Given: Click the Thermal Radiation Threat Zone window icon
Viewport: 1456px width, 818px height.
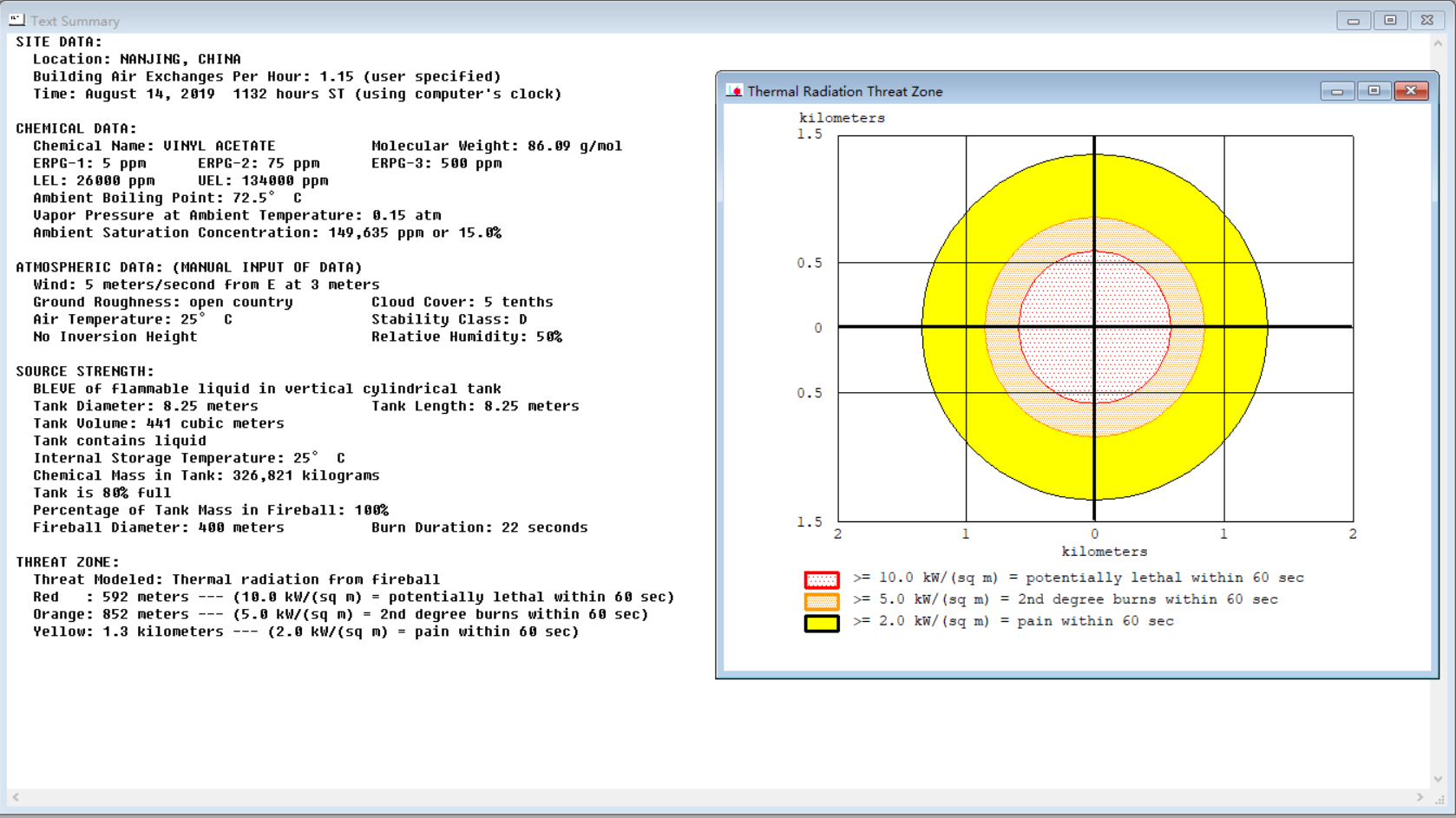Looking at the screenshot, I should pyautogui.click(x=734, y=91).
